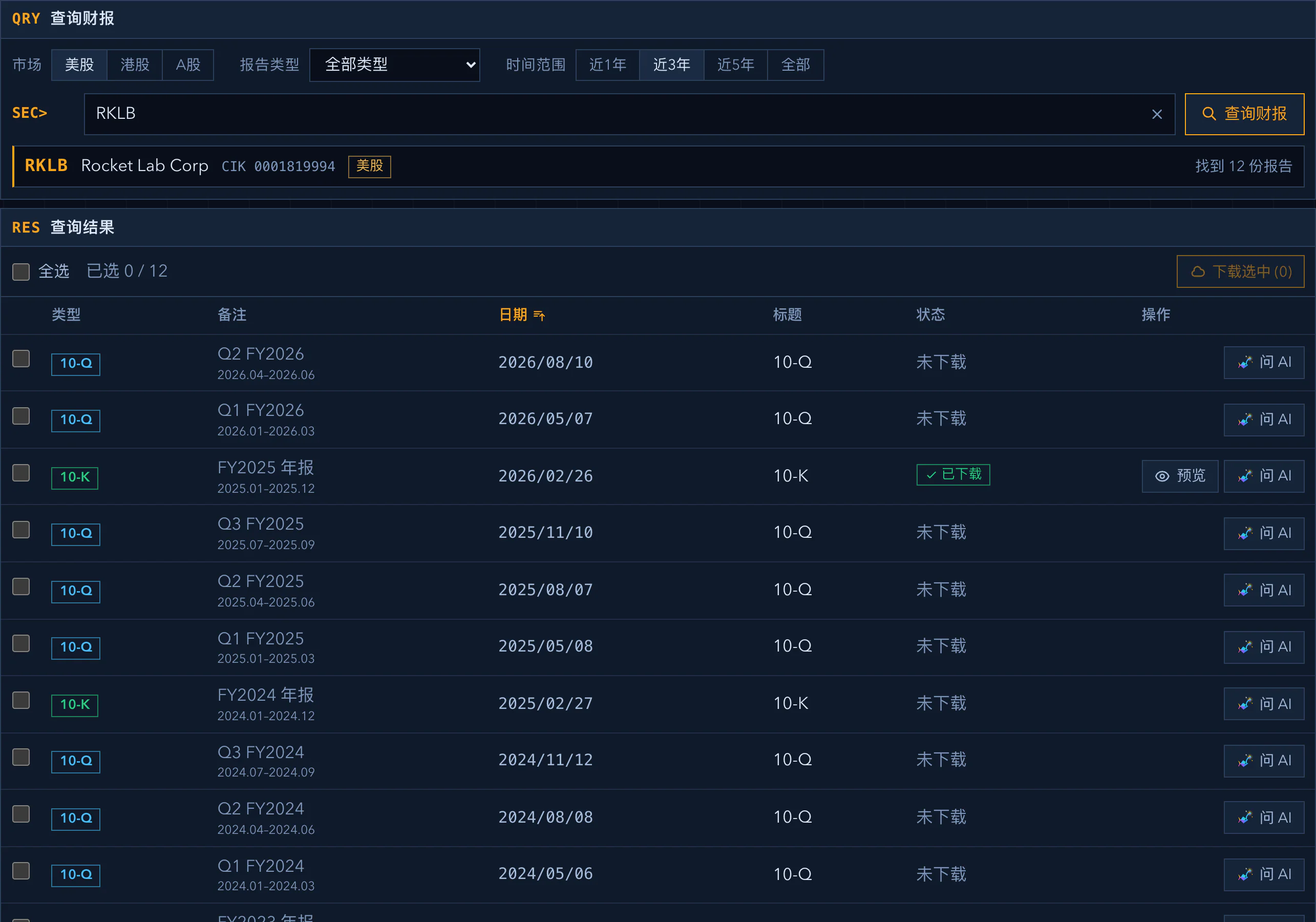The image size is (1316, 922).
Task: Ask AI about the Q1 FY2026 report
Action: (x=1264, y=419)
